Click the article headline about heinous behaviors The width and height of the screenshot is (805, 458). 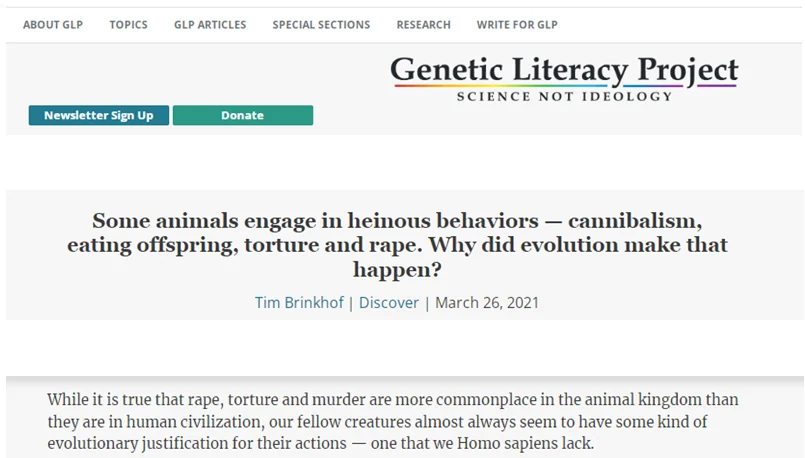point(397,245)
